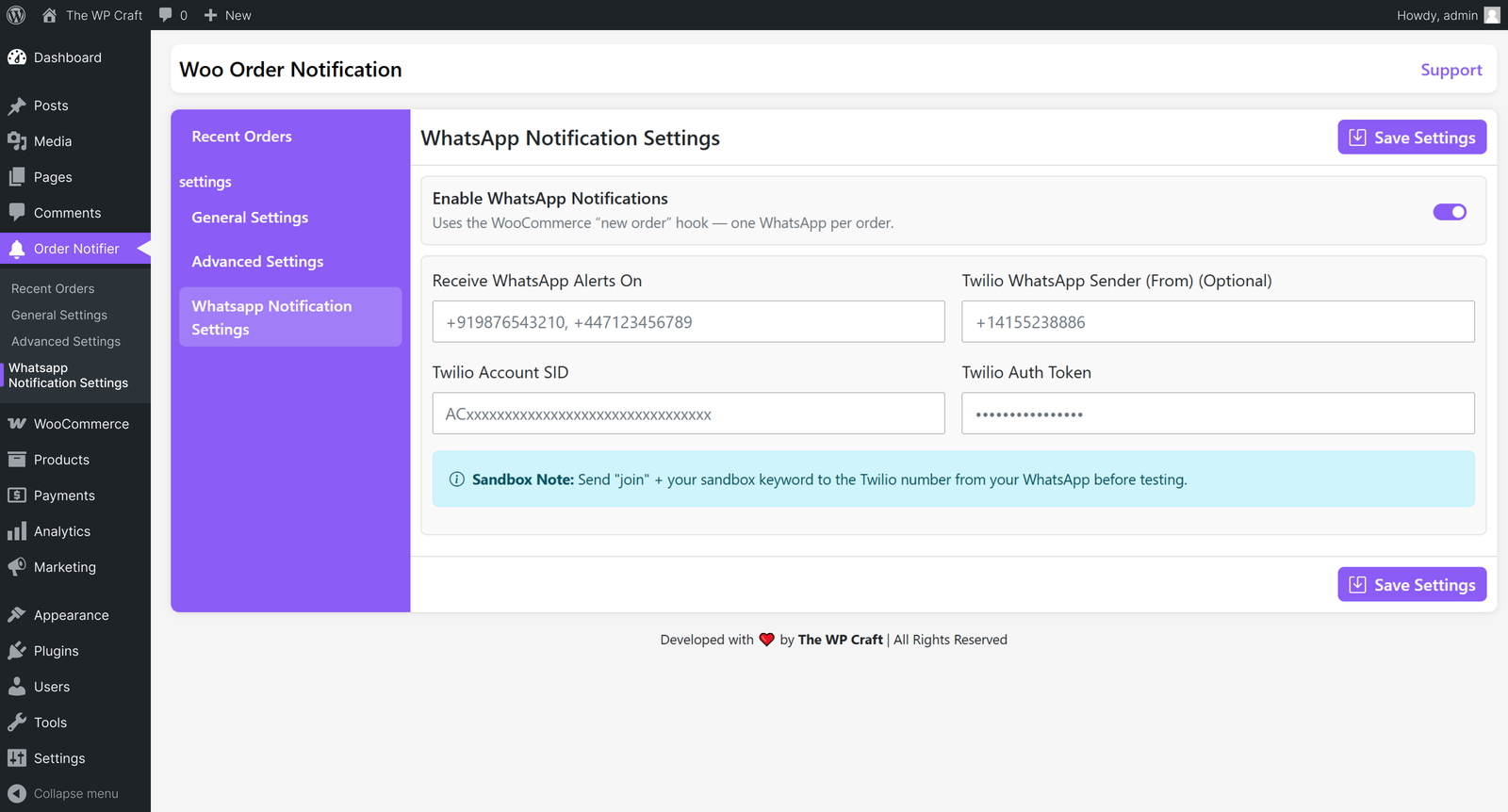This screenshot has height=812, width=1508.
Task: Open Advanced Settings submenu in WP sidebar
Action: (66, 341)
